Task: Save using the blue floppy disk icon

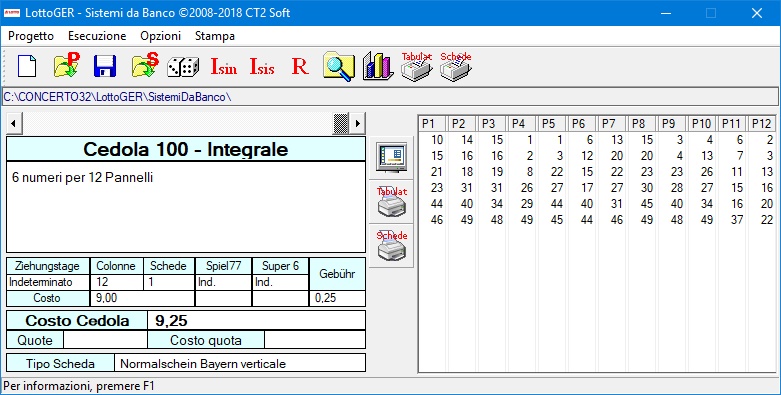Action: (105, 66)
